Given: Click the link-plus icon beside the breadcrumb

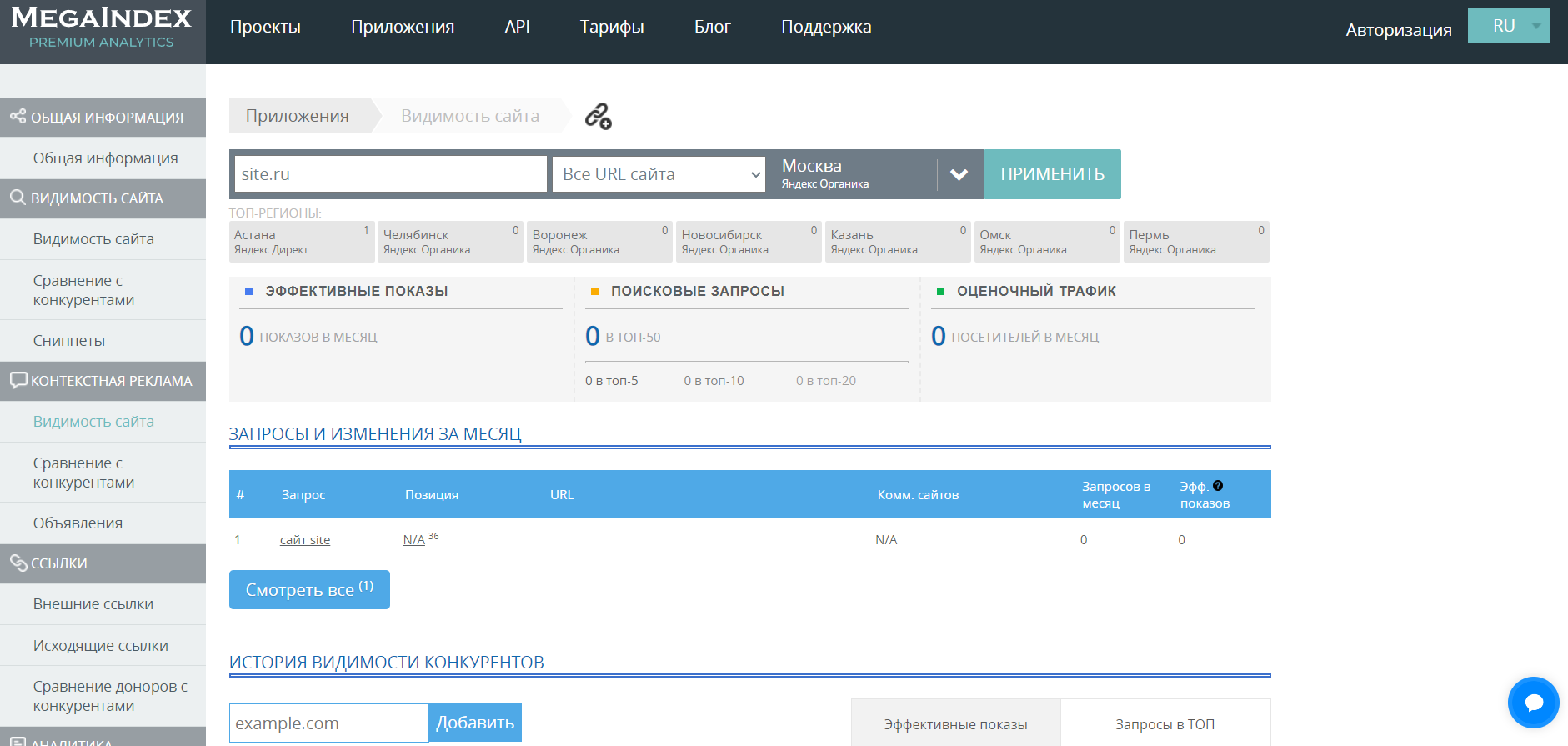Looking at the screenshot, I should click(598, 116).
